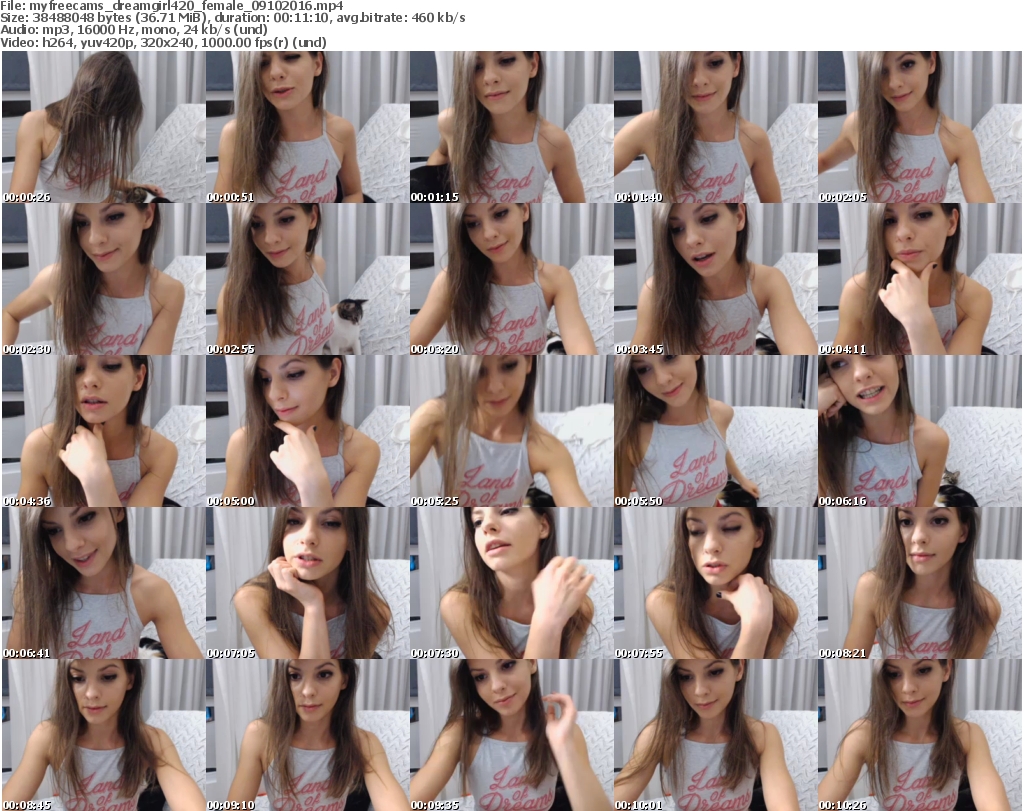Screen dimensions: 1024x811
Task: Click the 'Audio: mp3, 16000 Hz' line
Action: 134,30
